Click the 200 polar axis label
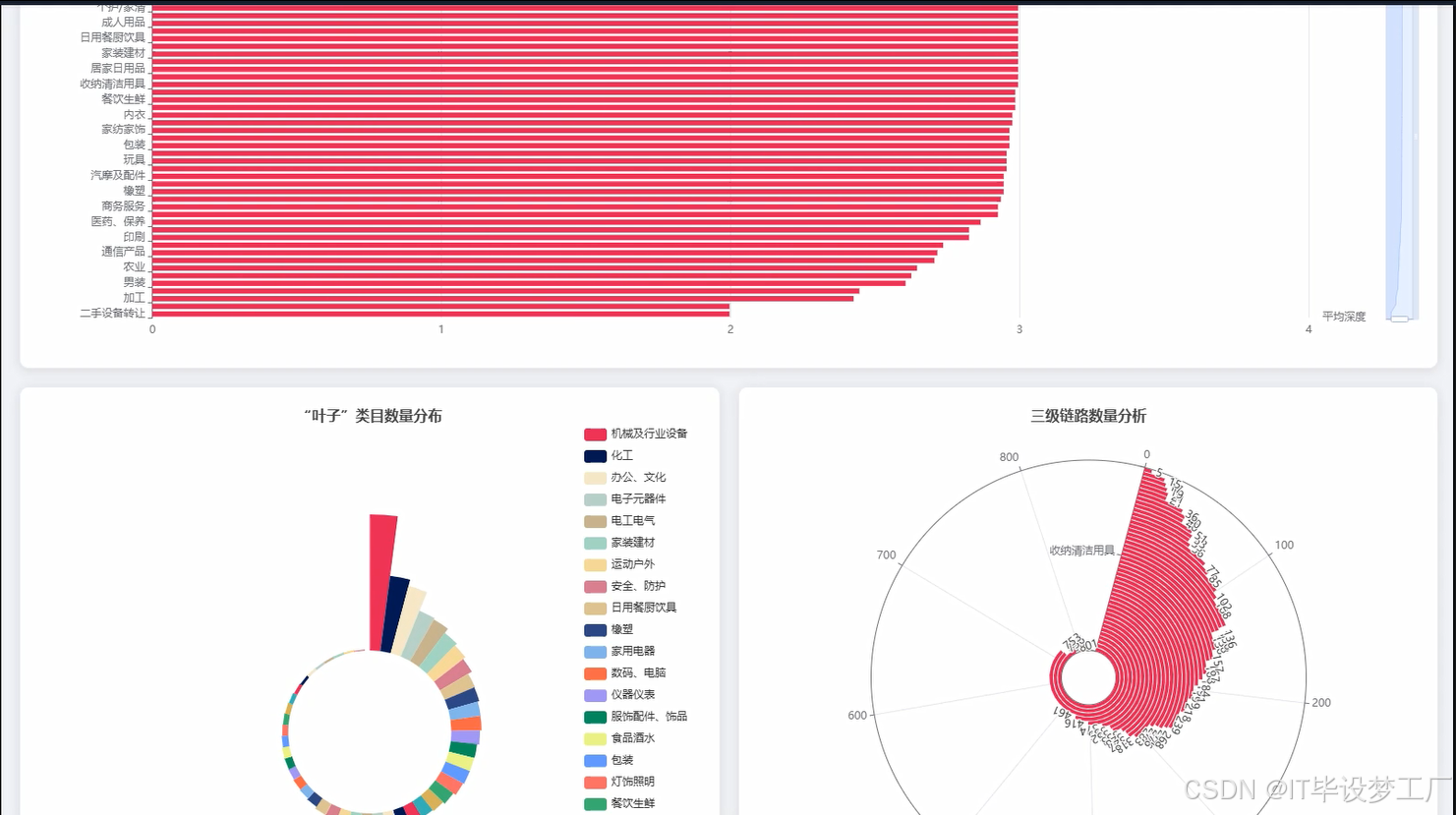 [1321, 703]
